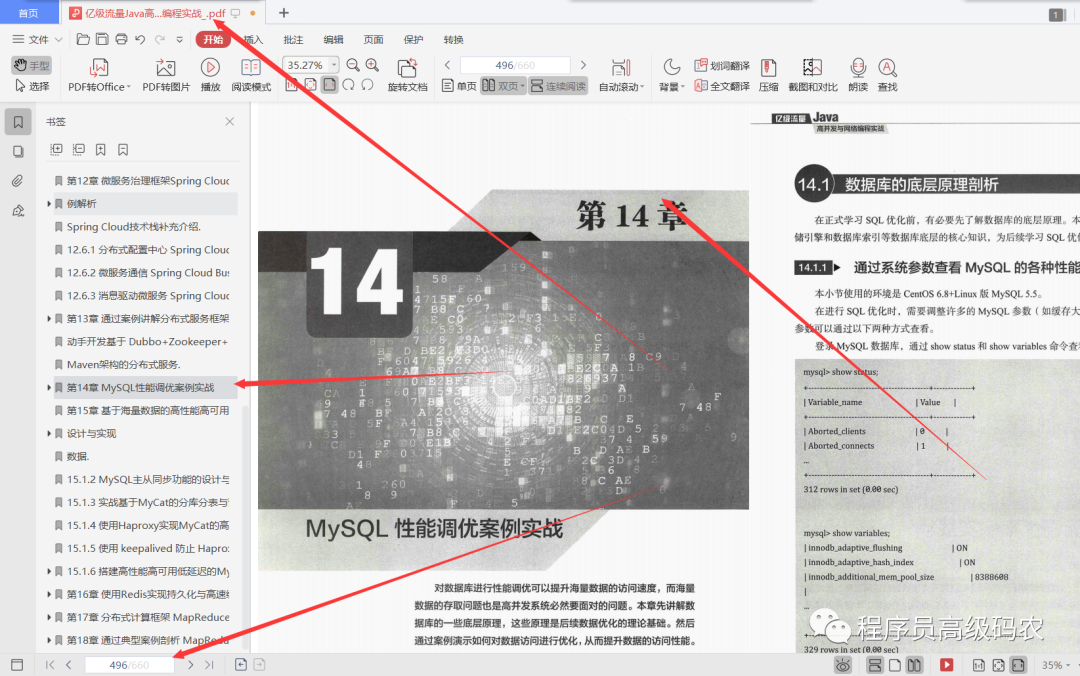Viewport: 1080px width, 676px height.
Task: Click the eye-protection icon in status bar
Action: tap(842, 665)
